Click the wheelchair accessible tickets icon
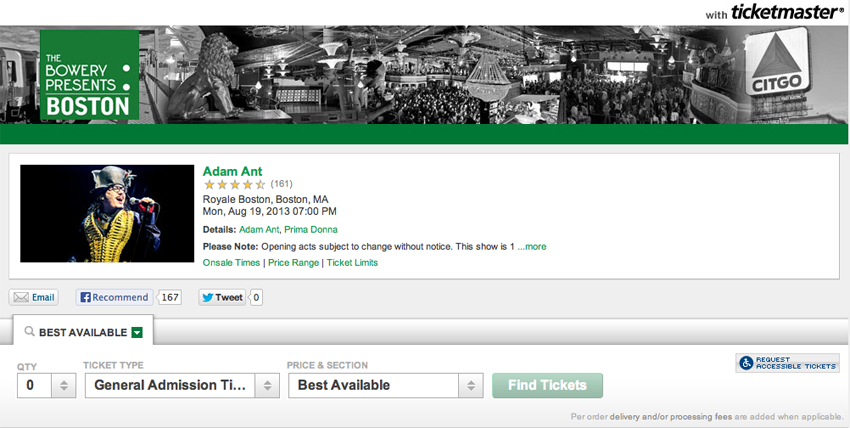Viewport: 850px width, 428px height. click(x=746, y=363)
